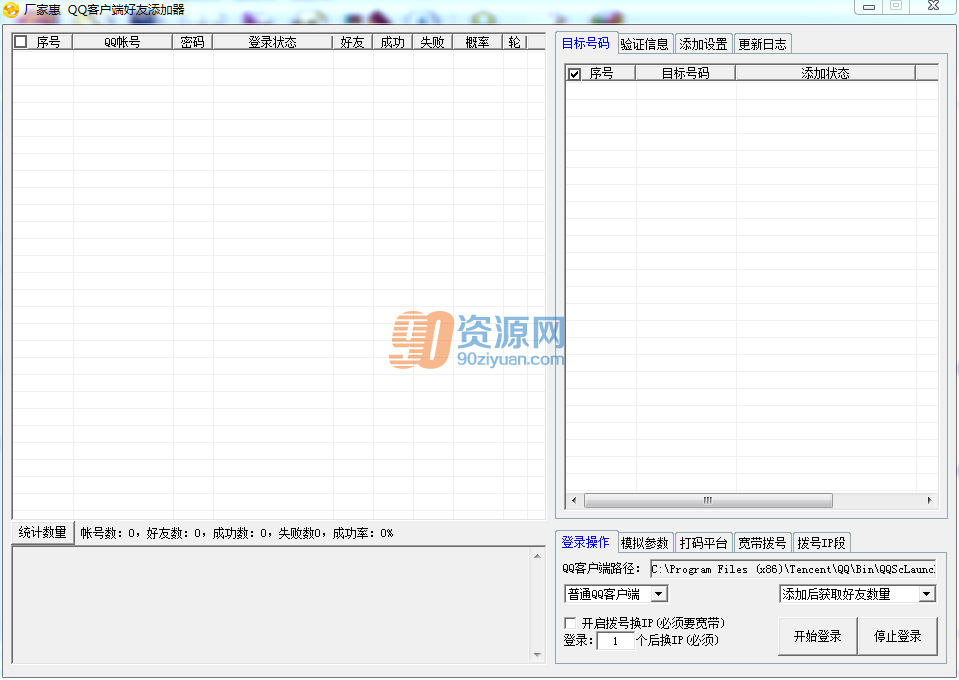This screenshot has height=680, width=959.
Task: Select 模拟参数 tab
Action: click(x=645, y=543)
